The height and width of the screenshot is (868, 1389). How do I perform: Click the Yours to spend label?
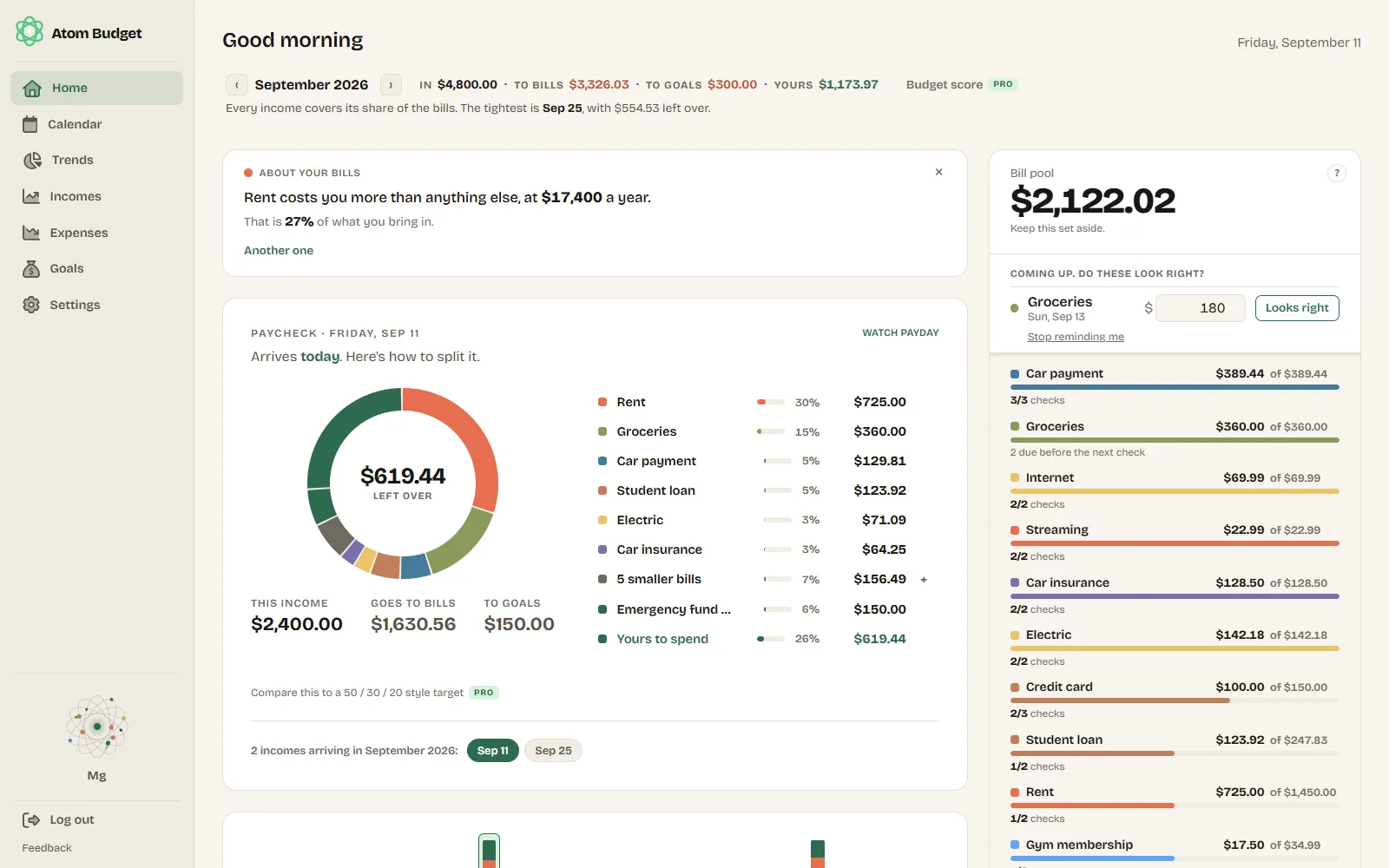(x=662, y=639)
